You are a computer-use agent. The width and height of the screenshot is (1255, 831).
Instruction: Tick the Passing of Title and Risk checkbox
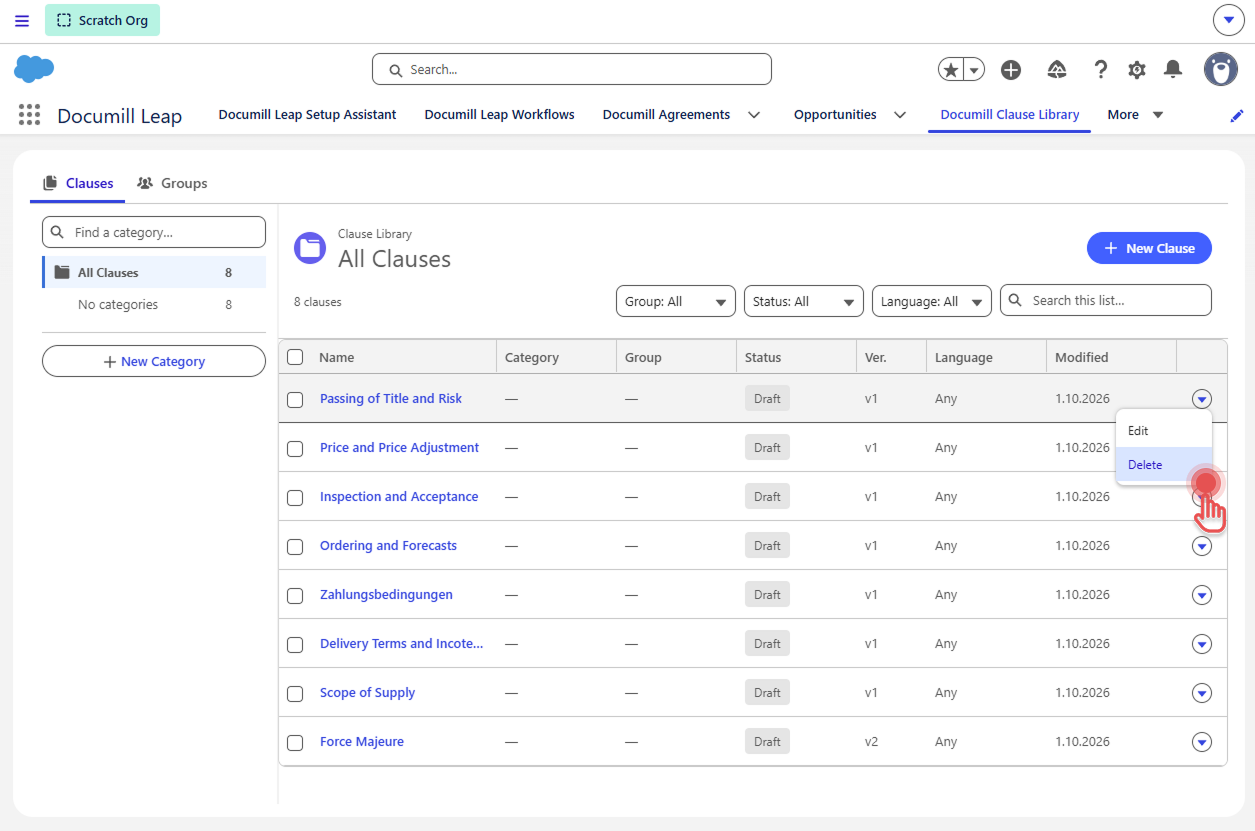point(295,399)
